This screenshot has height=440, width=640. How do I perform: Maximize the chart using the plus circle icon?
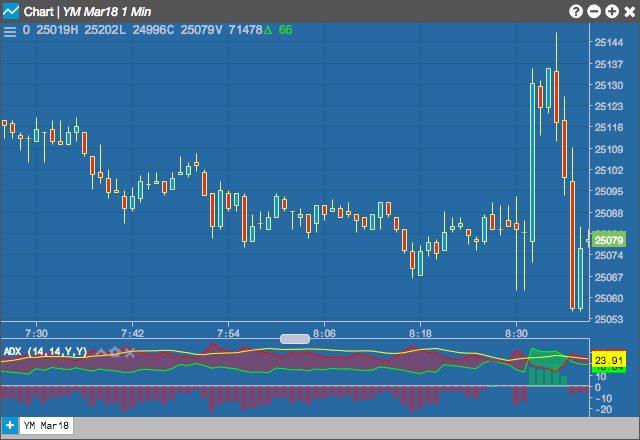(612, 11)
